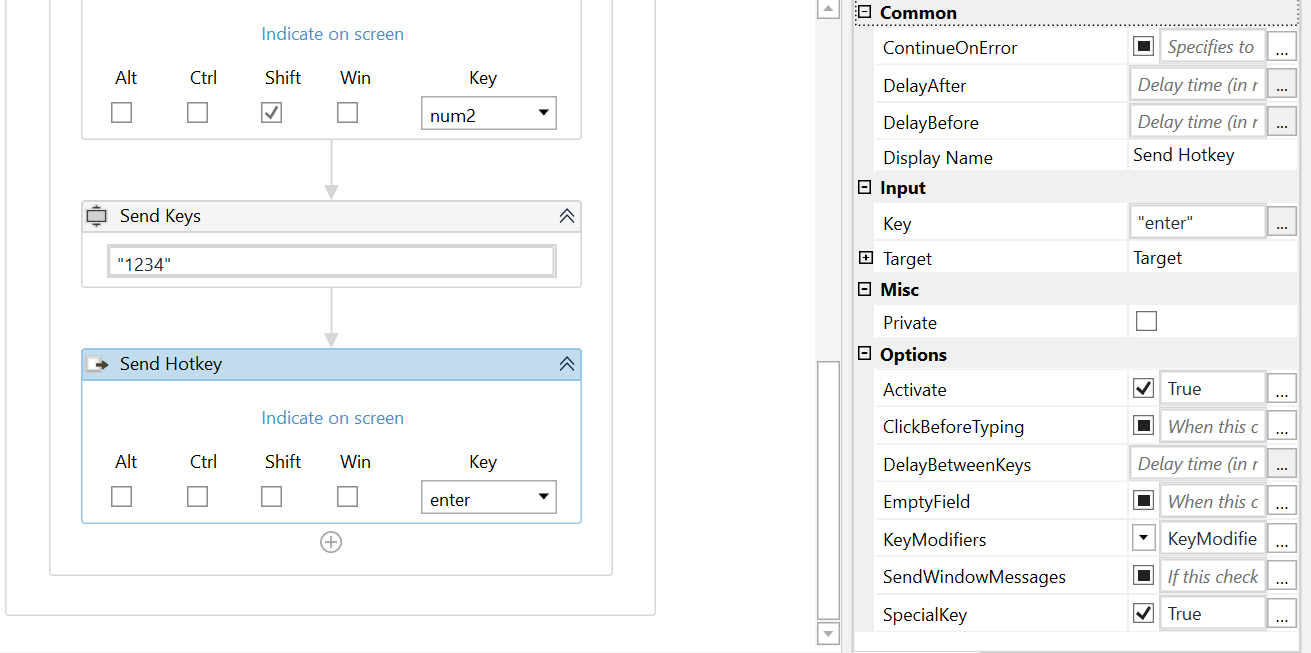Click Indicate on screen in Send Hotkey
The width and height of the screenshot is (1311, 653).
(x=332, y=417)
